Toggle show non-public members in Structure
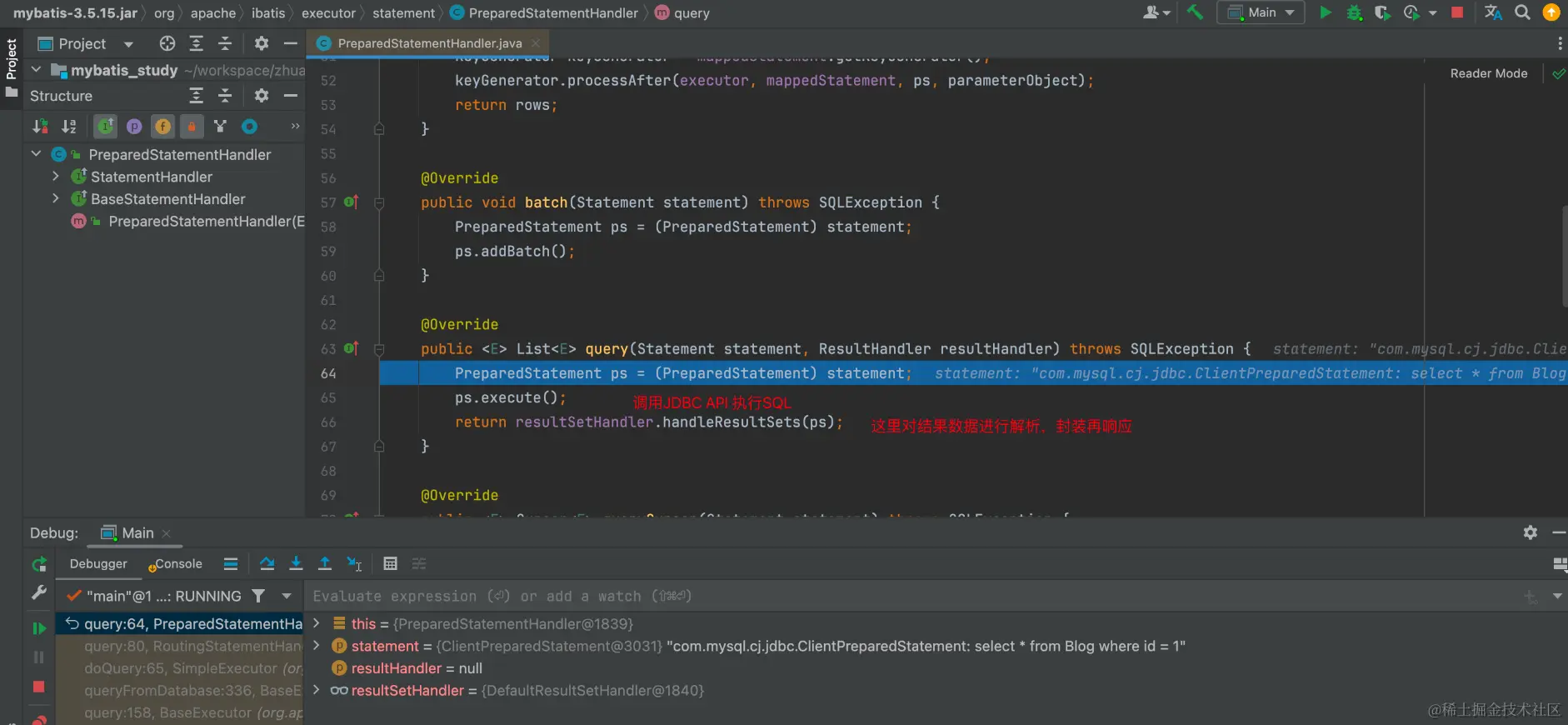 click(x=192, y=127)
